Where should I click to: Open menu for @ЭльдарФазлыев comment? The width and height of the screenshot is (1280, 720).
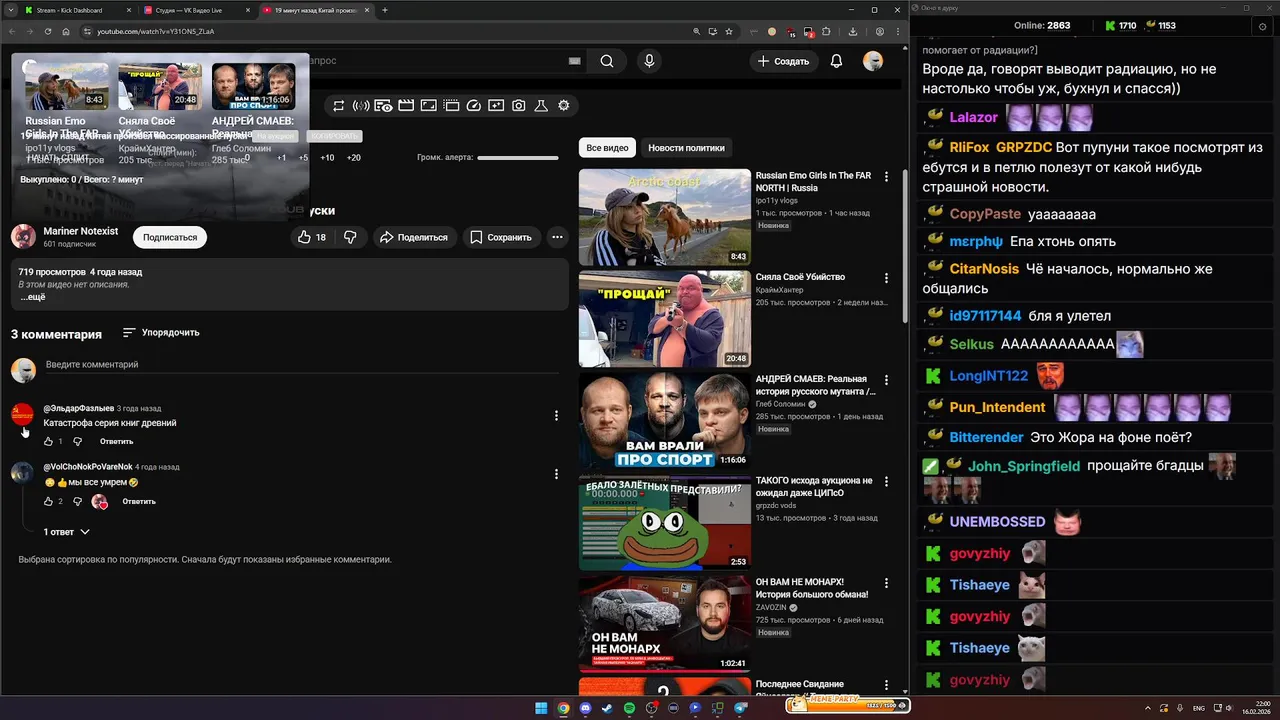tap(556, 415)
